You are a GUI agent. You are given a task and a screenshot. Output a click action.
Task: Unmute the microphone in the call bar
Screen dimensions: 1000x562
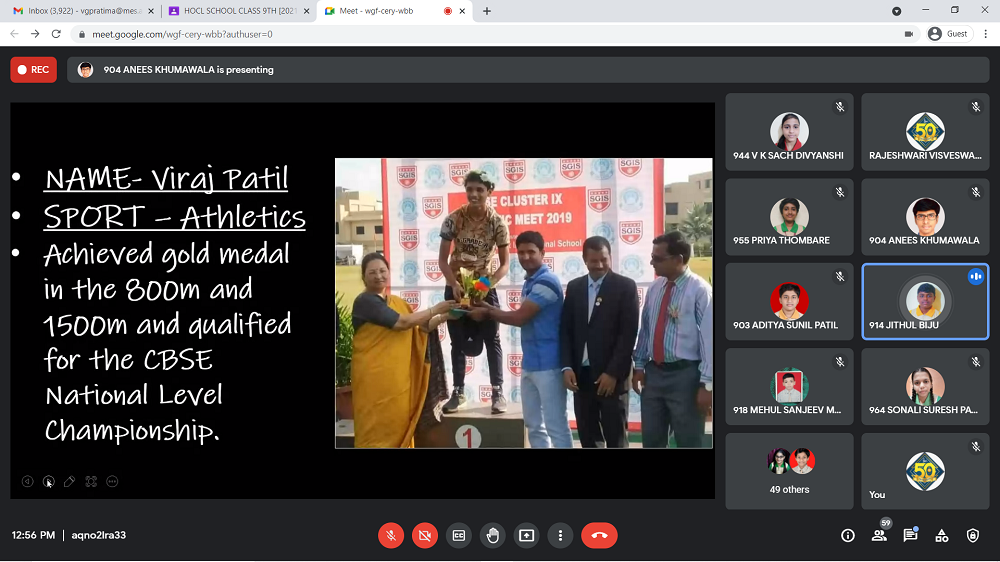coord(391,535)
